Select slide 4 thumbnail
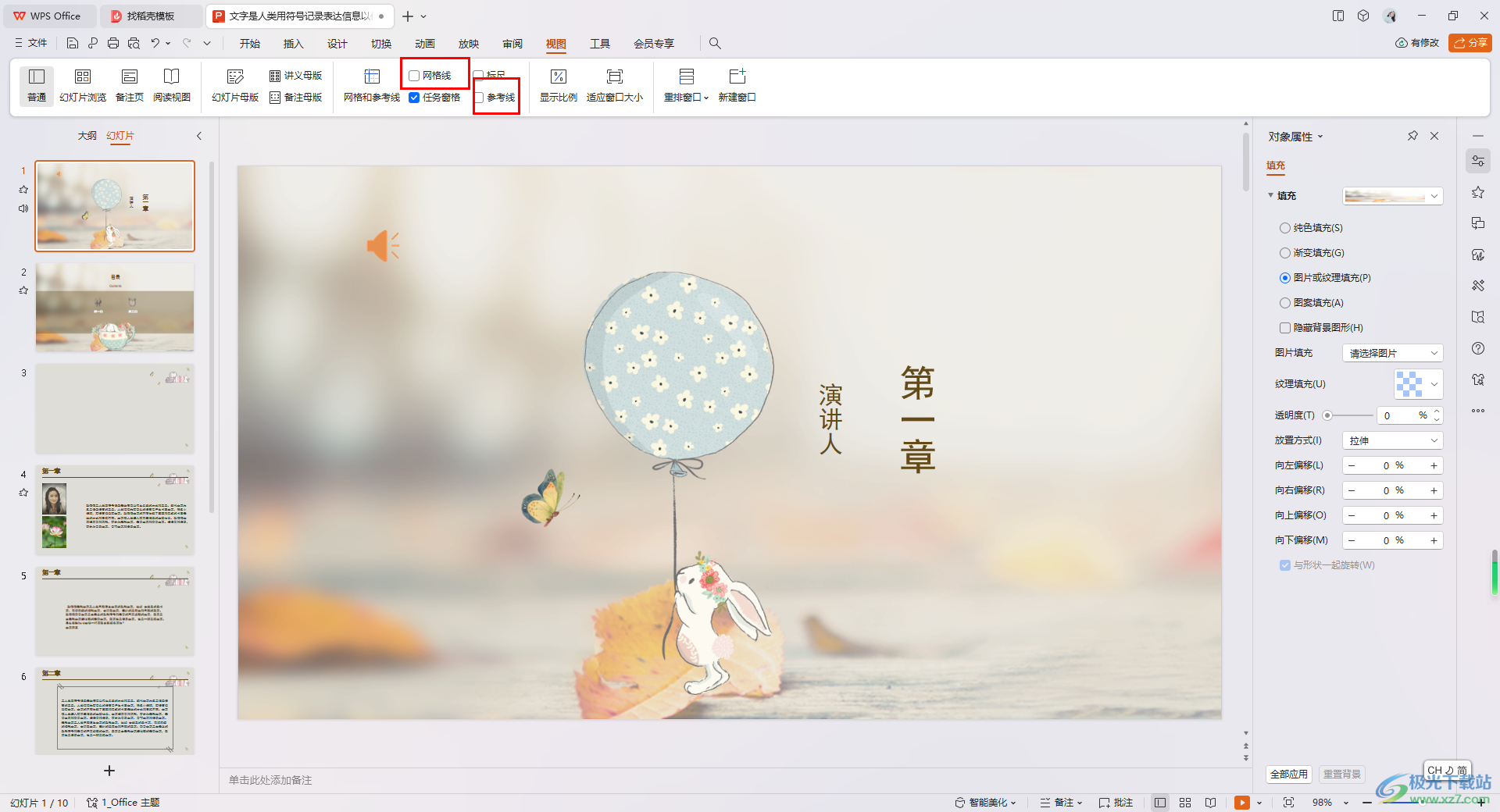This screenshot has height=812, width=1500. [x=115, y=510]
